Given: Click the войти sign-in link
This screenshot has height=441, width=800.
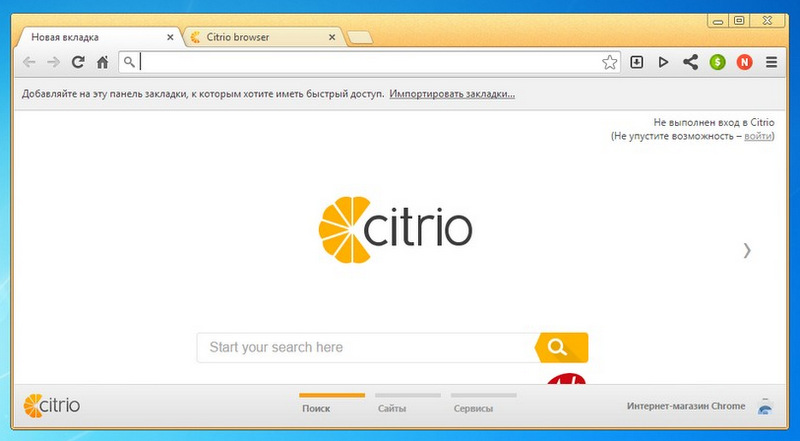Looking at the screenshot, I should 758,136.
